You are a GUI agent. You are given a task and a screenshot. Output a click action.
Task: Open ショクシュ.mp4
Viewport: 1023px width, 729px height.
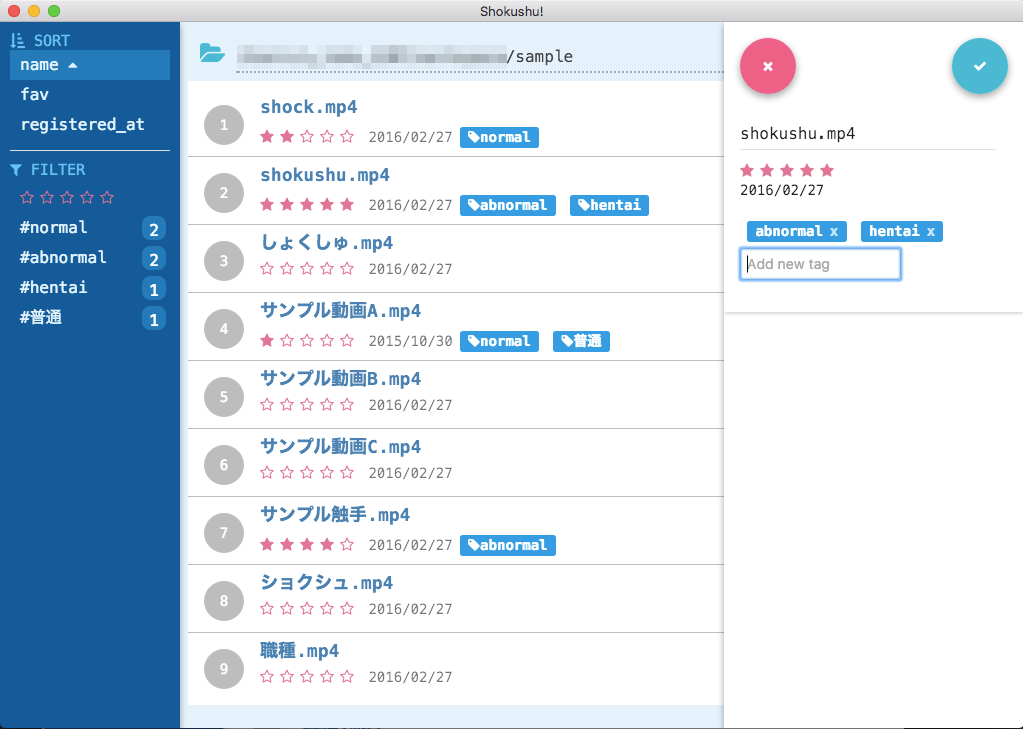pos(326,583)
